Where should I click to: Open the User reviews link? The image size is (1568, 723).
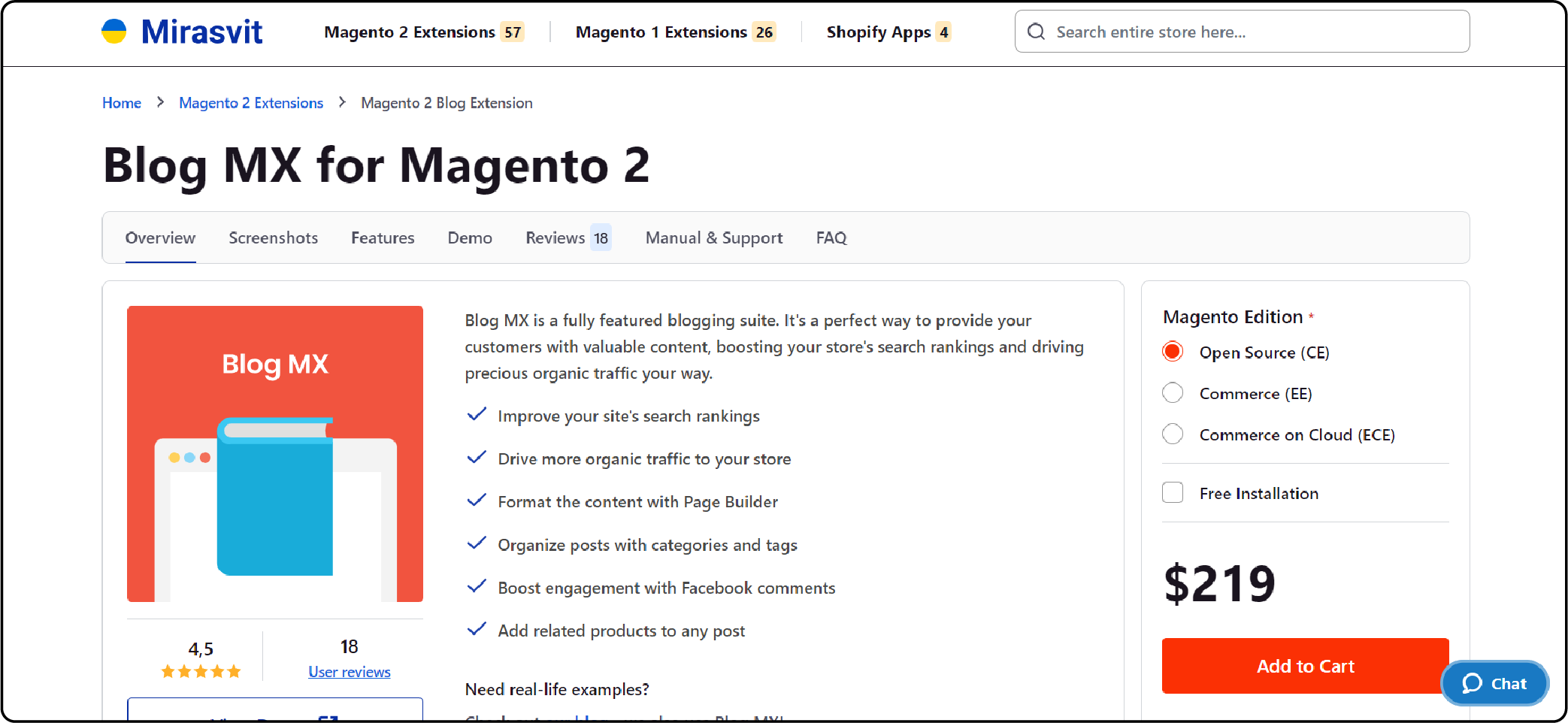350,672
